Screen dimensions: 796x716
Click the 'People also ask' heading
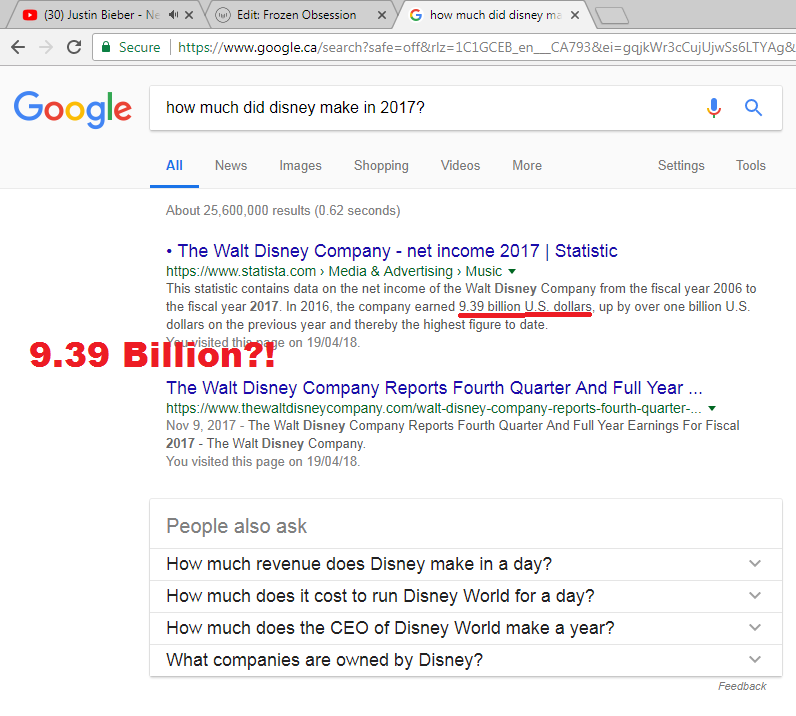tap(237, 526)
